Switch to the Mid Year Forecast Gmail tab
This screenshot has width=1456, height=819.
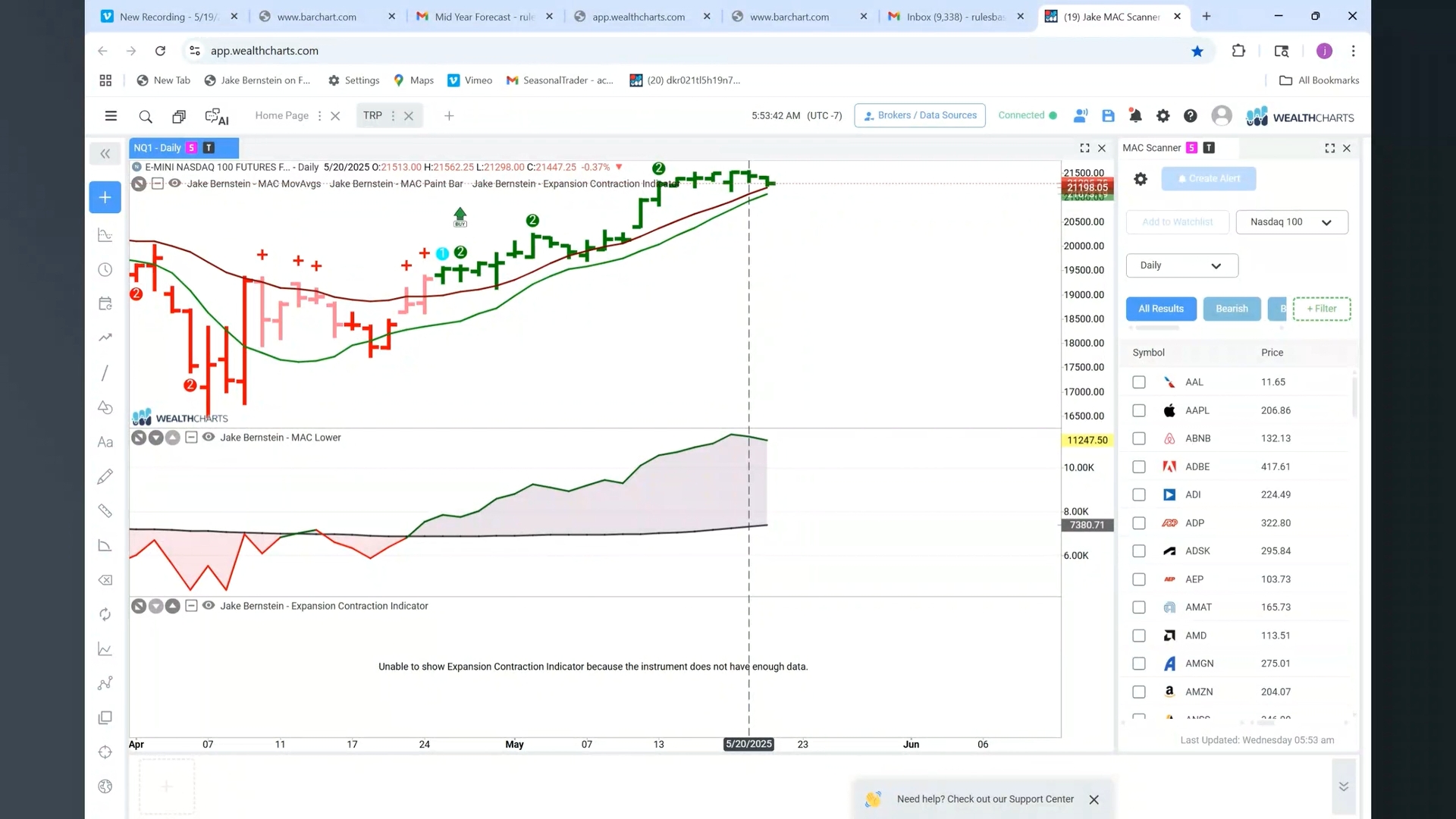point(484,17)
